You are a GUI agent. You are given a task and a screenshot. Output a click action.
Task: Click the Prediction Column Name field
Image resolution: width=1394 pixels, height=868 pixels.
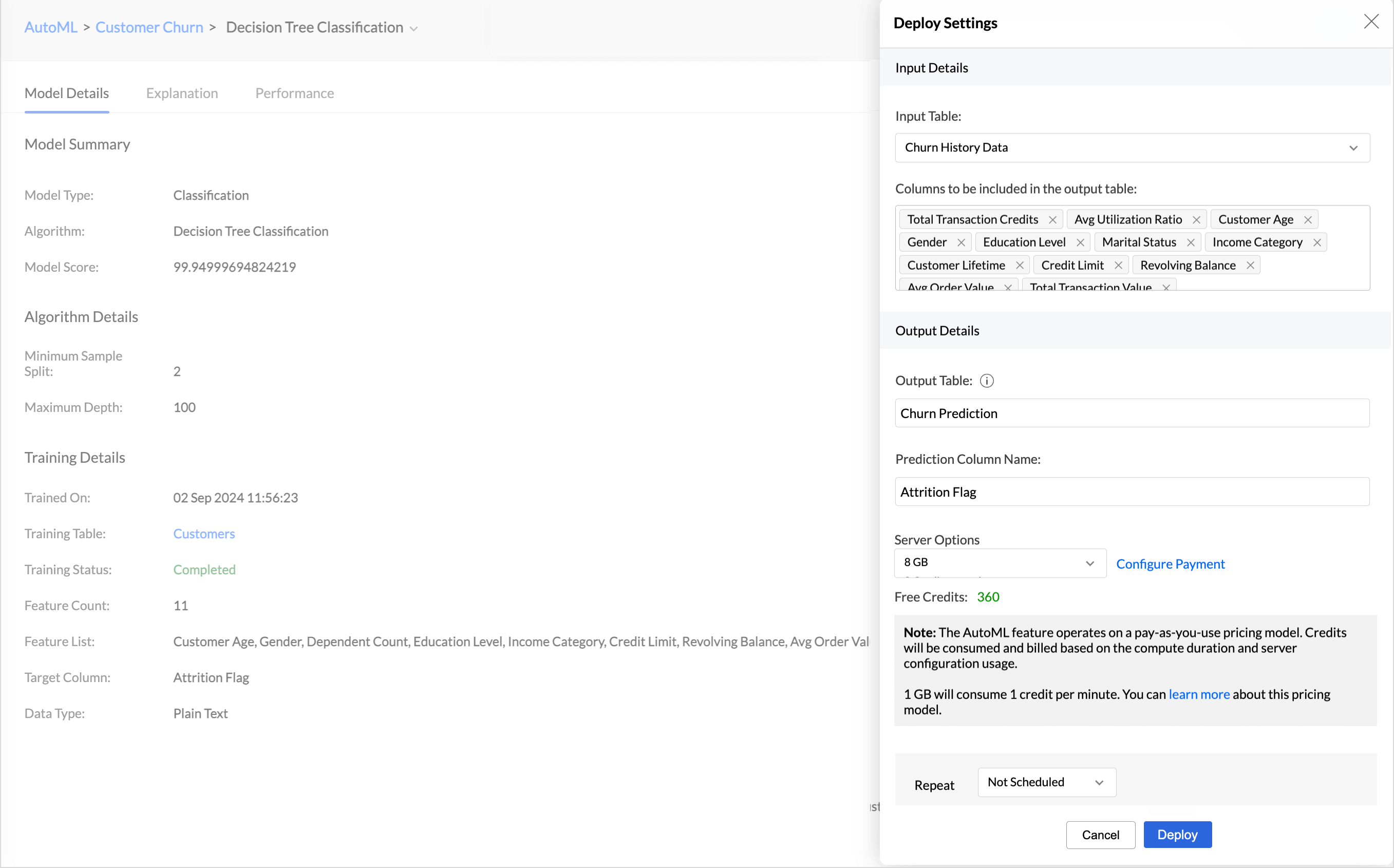point(1132,492)
